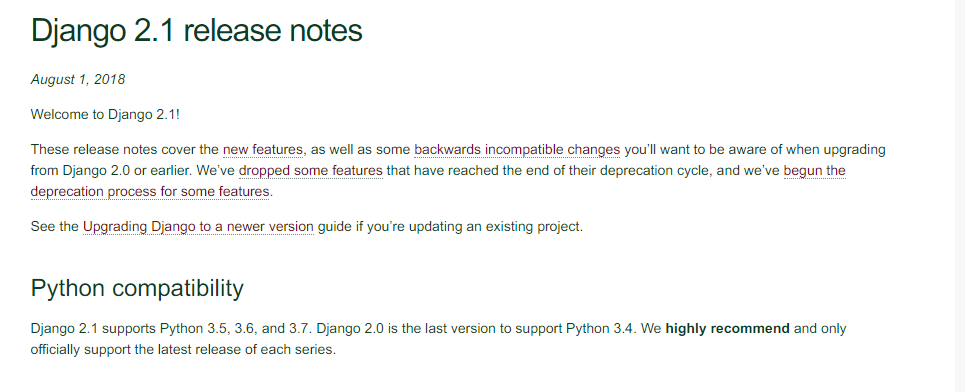The height and width of the screenshot is (392, 965).
Task: Follow the "backwards incompatible changes" link
Action: 517,150
